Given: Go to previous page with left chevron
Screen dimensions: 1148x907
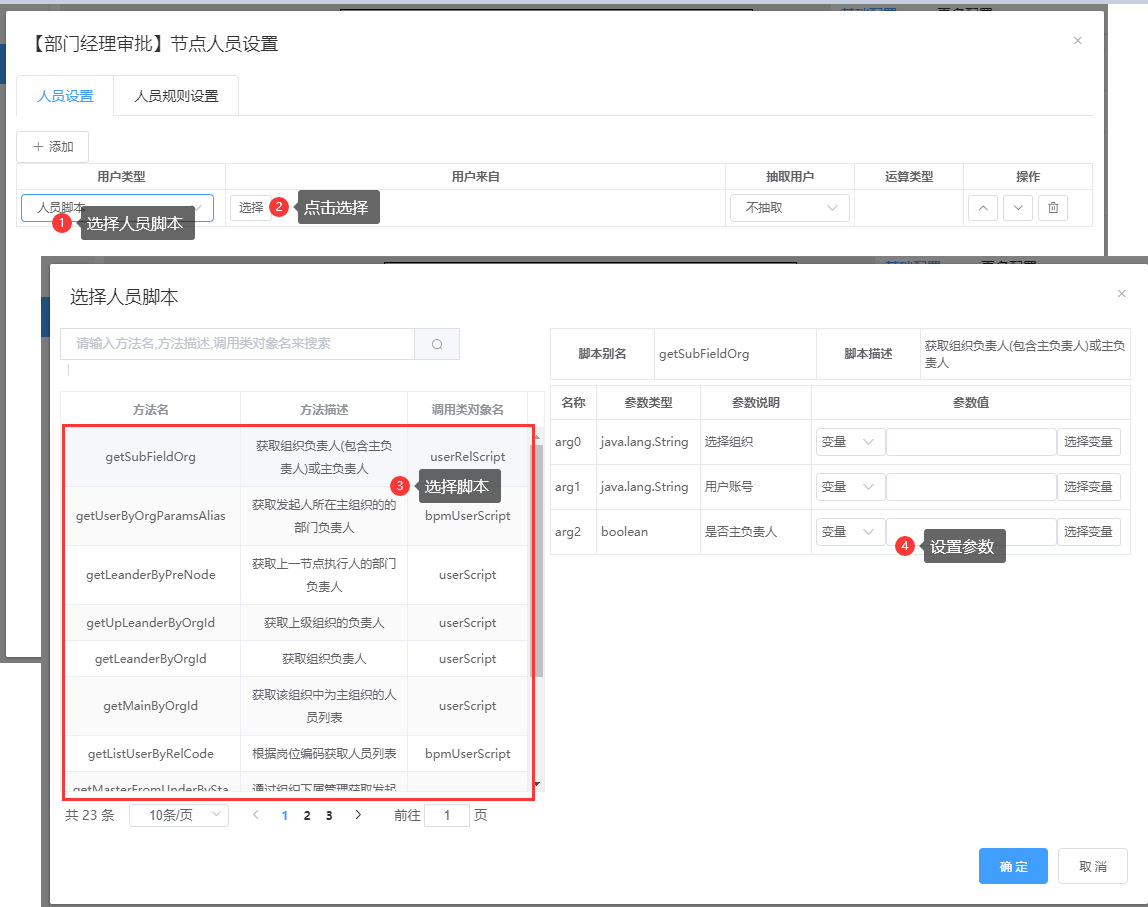Looking at the screenshot, I should 256,816.
